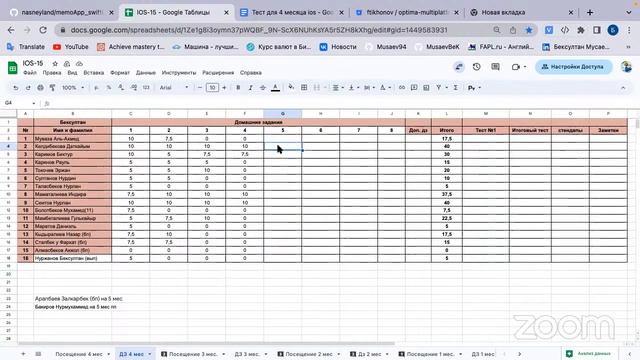This screenshot has width=640, height=360.
Task: Click the percent format icon
Action: pyautogui.click(x=109, y=88)
